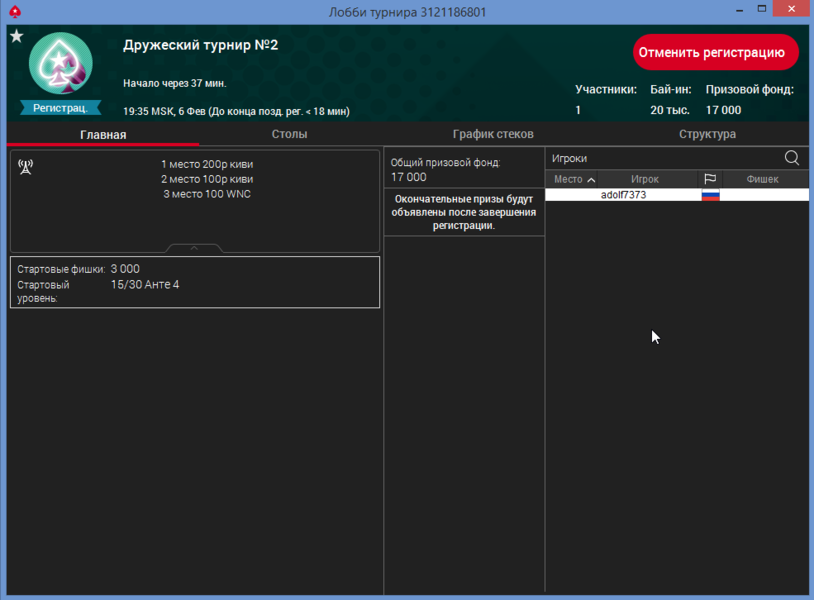The image size is (814, 600).
Task: Open the График стеков tab
Action: (493, 134)
